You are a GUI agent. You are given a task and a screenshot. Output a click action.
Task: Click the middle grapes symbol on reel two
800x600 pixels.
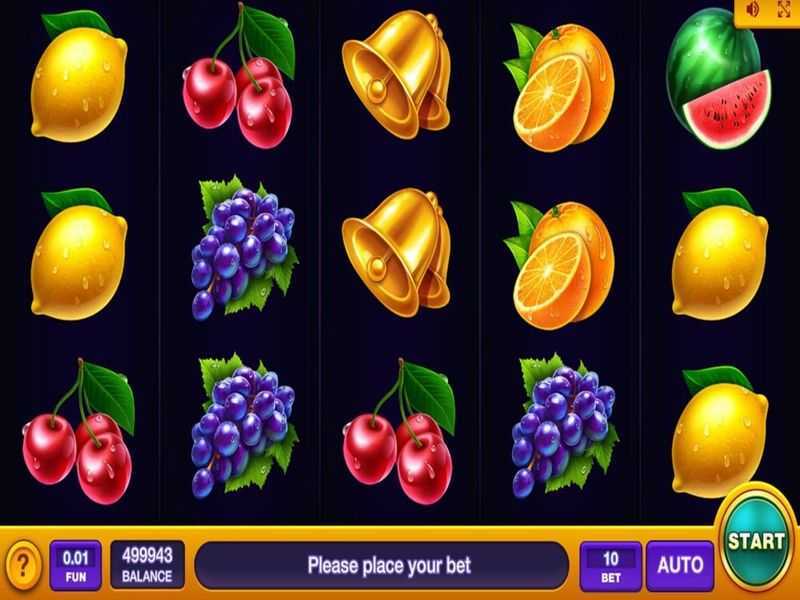pos(244,248)
